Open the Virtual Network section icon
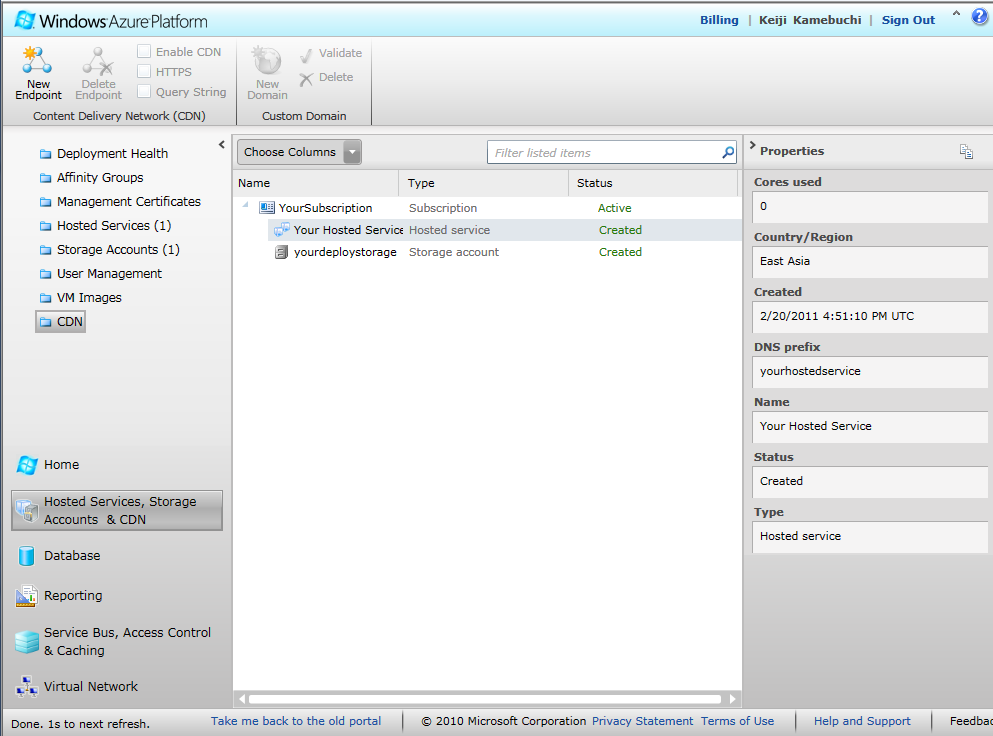This screenshot has height=736, width=993. point(26,687)
